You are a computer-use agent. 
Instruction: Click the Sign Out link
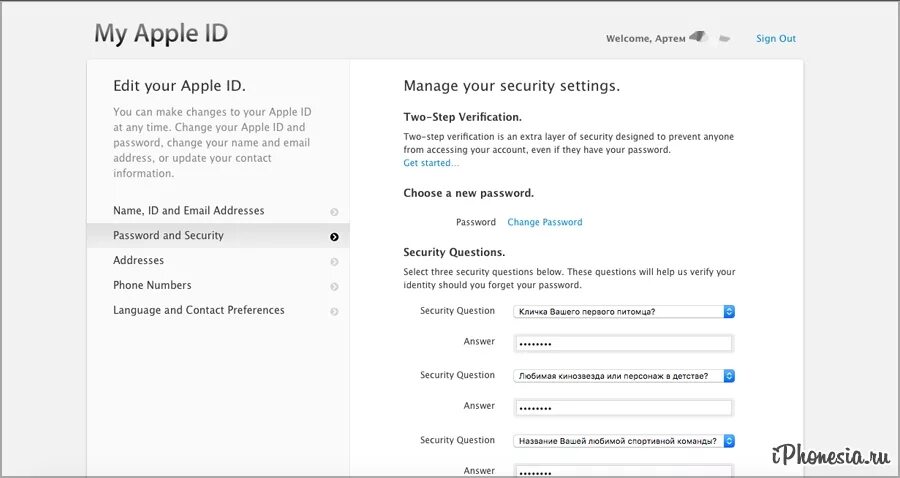coord(776,39)
